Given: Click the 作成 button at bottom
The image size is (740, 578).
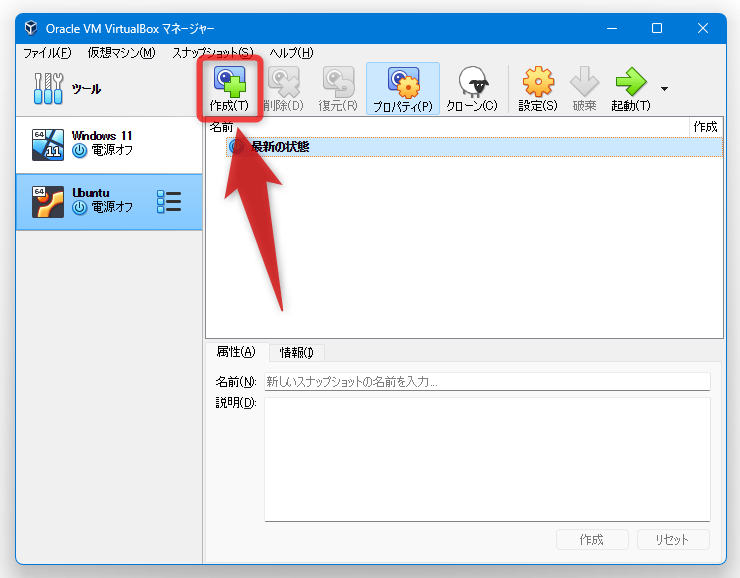Looking at the screenshot, I should (x=592, y=539).
